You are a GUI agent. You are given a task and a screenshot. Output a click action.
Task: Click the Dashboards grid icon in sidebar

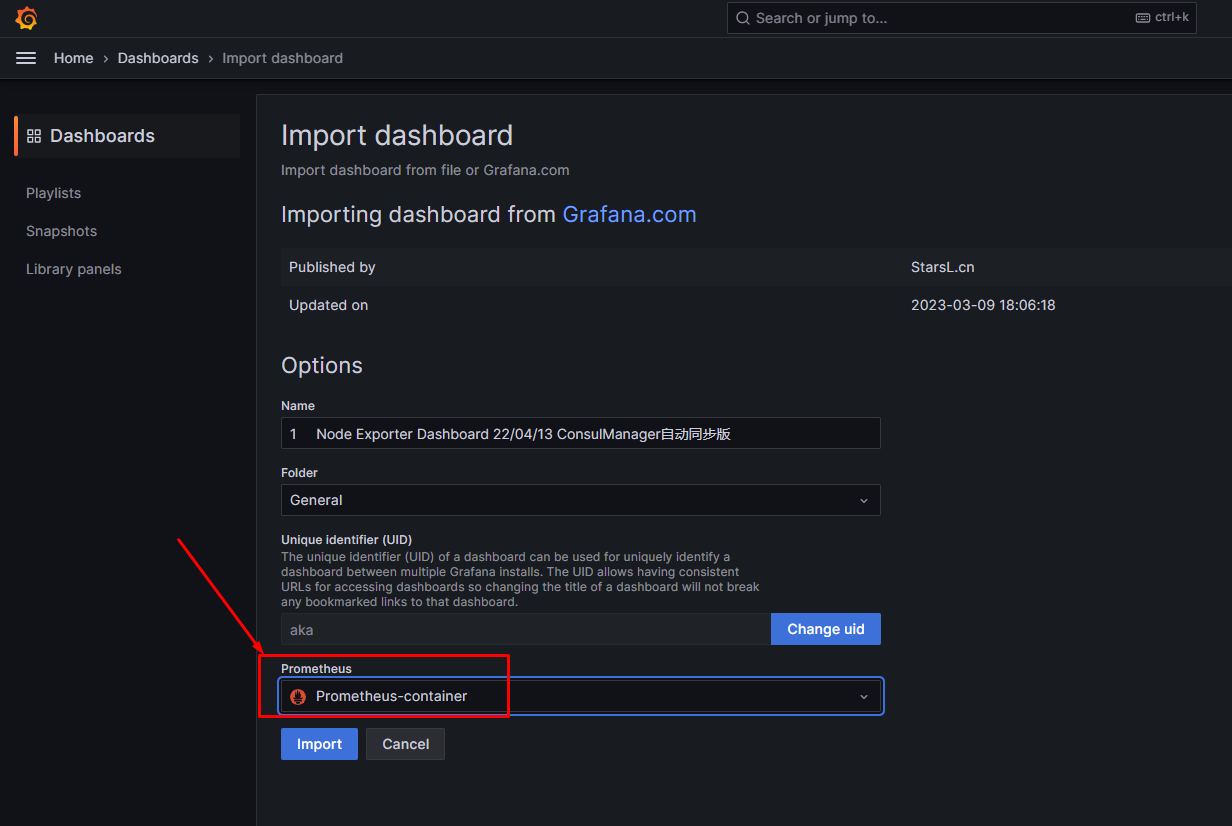(x=34, y=136)
